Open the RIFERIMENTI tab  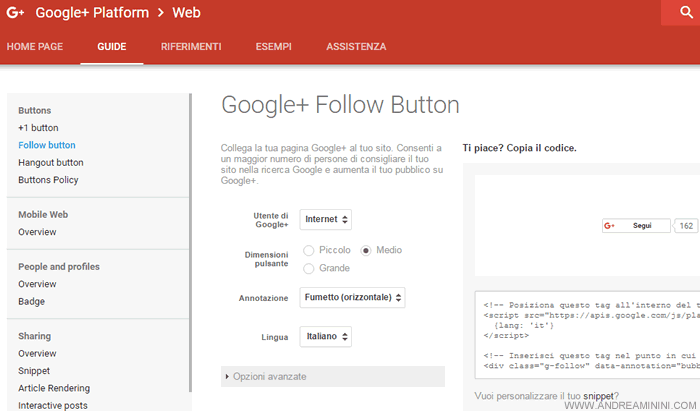coord(191,47)
